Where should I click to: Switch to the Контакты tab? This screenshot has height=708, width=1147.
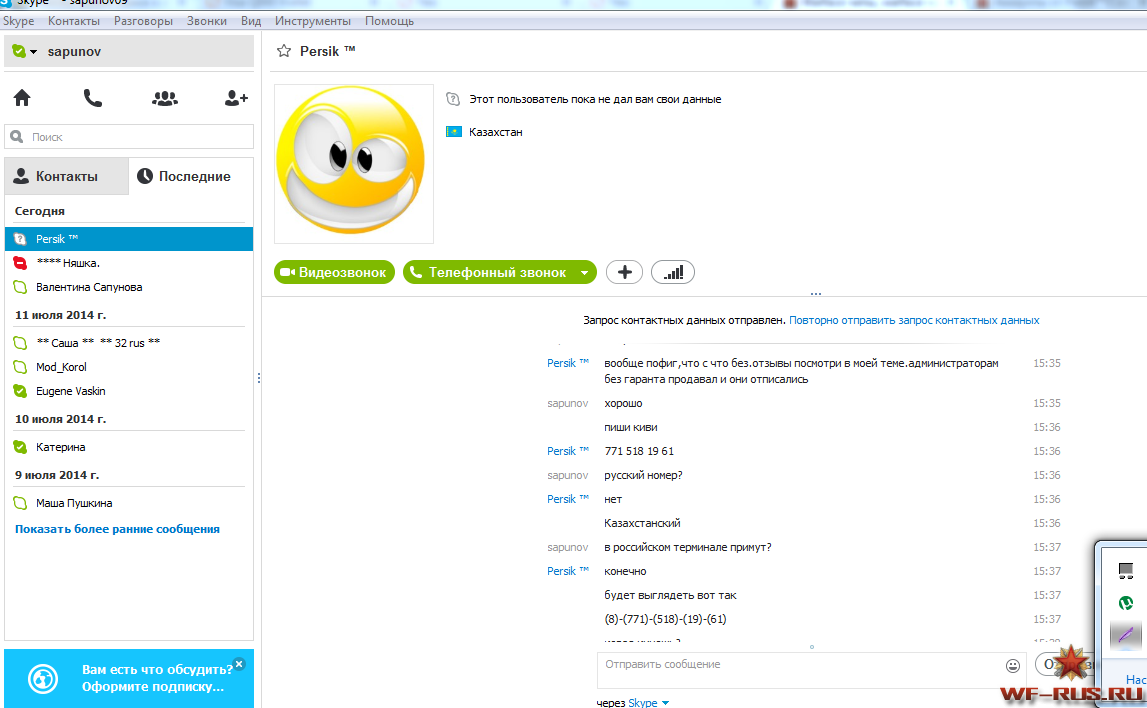(66, 176)
